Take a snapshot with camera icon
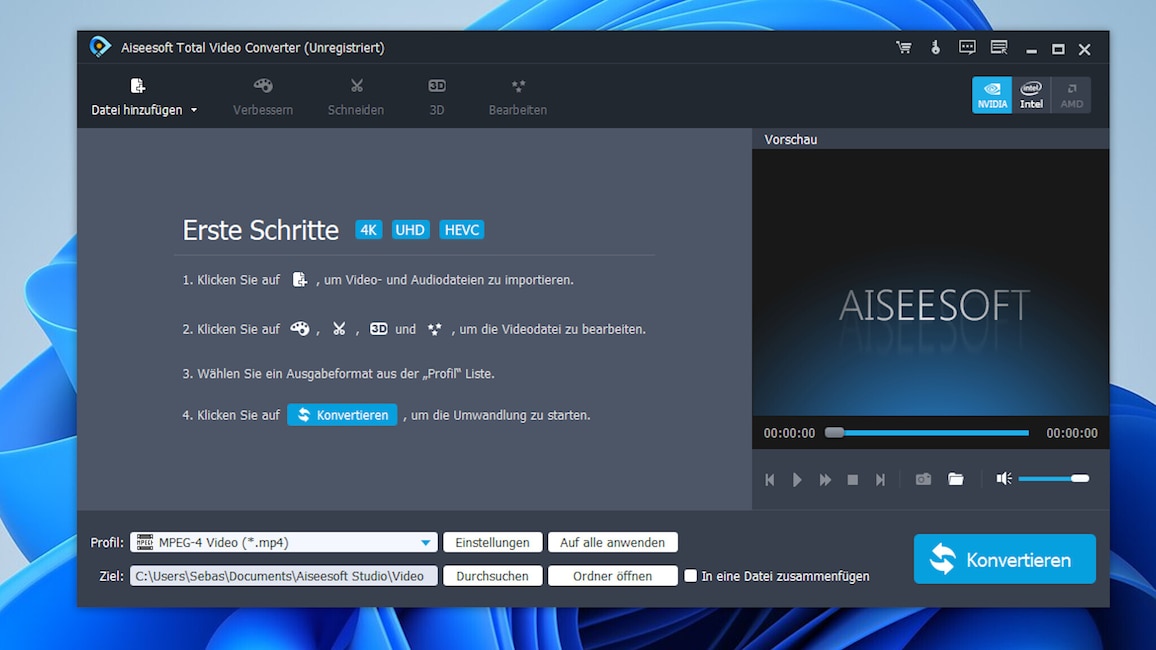The width and height of the screenshot is (1156, 650). click(x=923, y=479)
